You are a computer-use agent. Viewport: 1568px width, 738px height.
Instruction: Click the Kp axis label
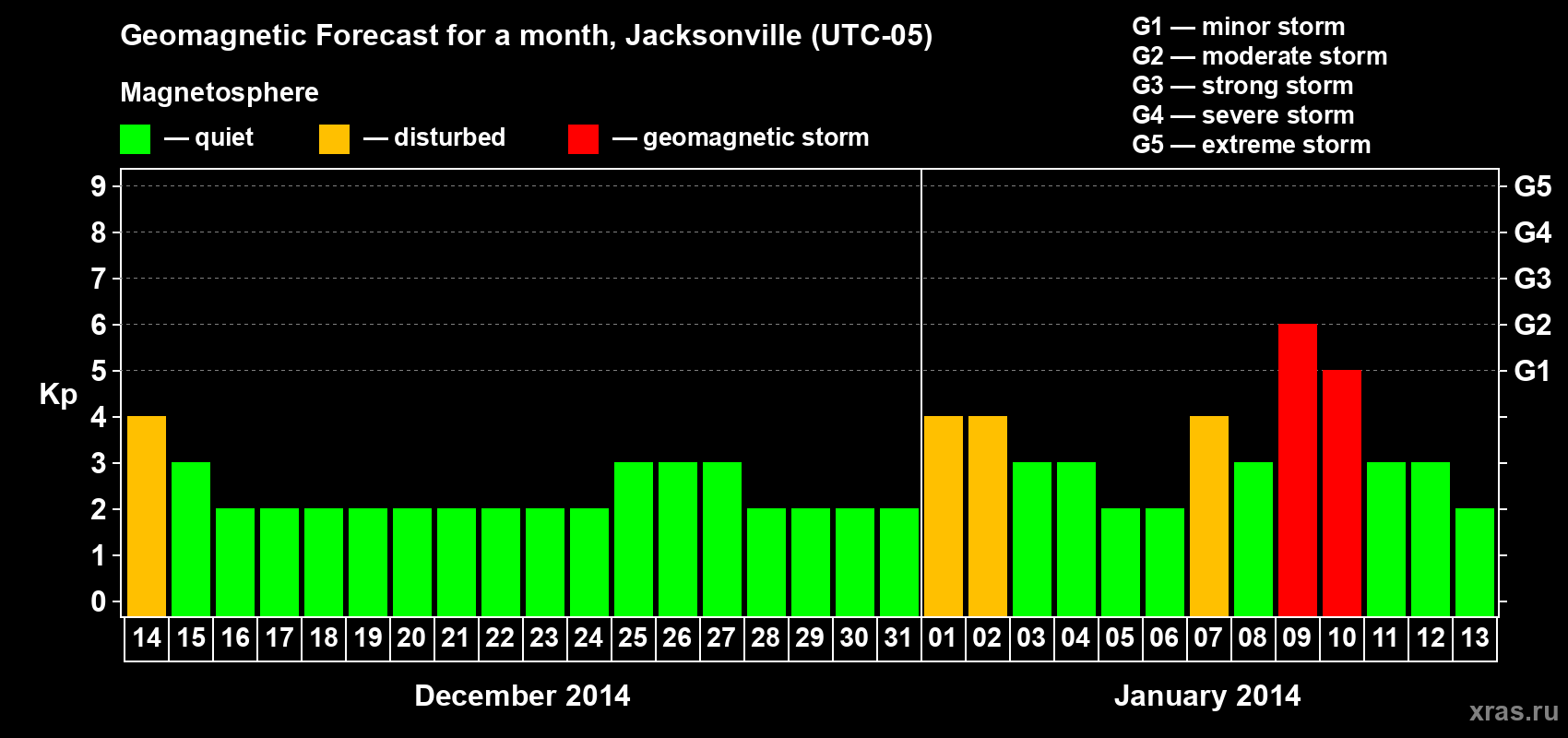[58, 395]
